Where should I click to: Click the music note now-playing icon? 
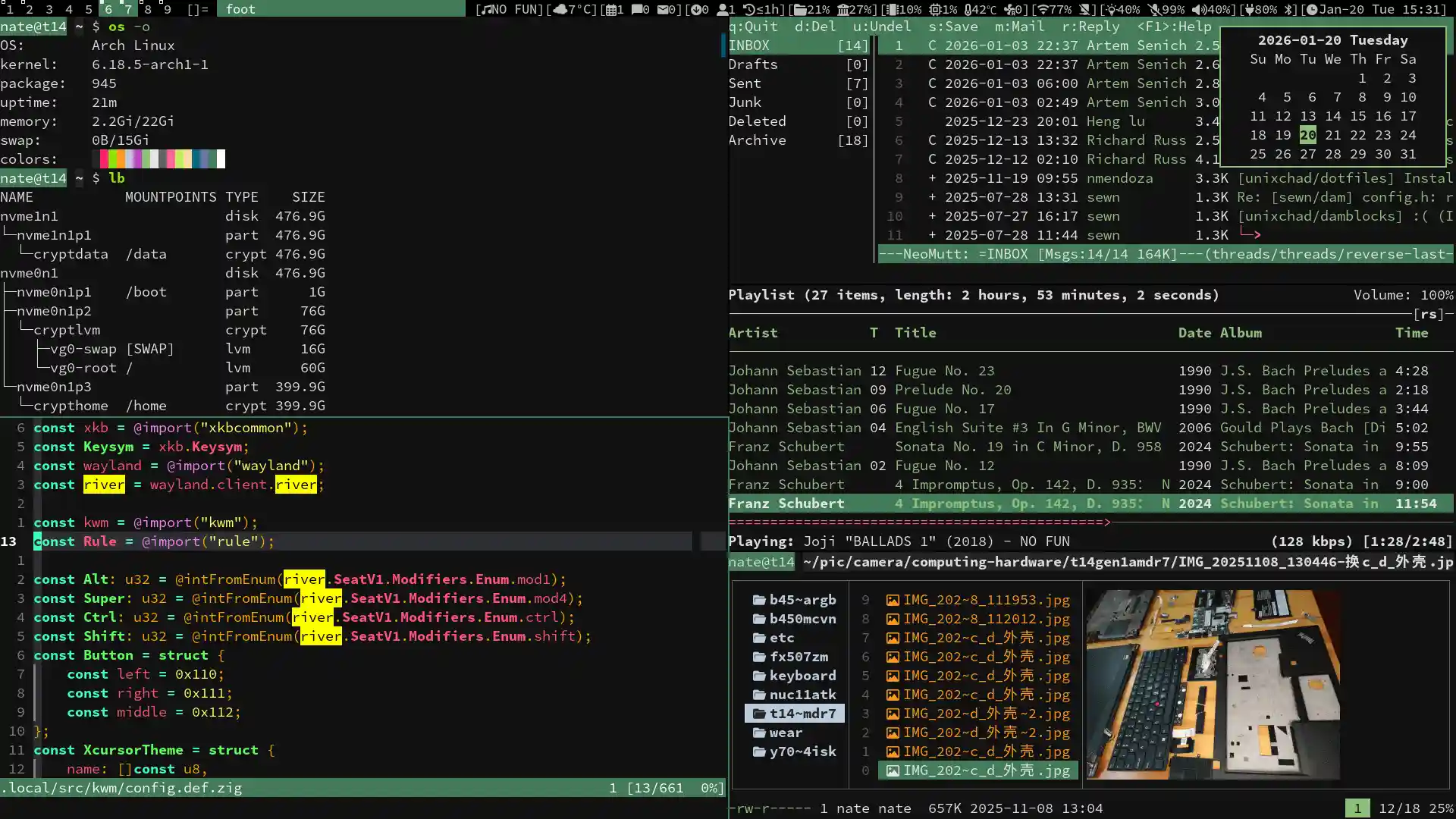click(x=485, y=9)
